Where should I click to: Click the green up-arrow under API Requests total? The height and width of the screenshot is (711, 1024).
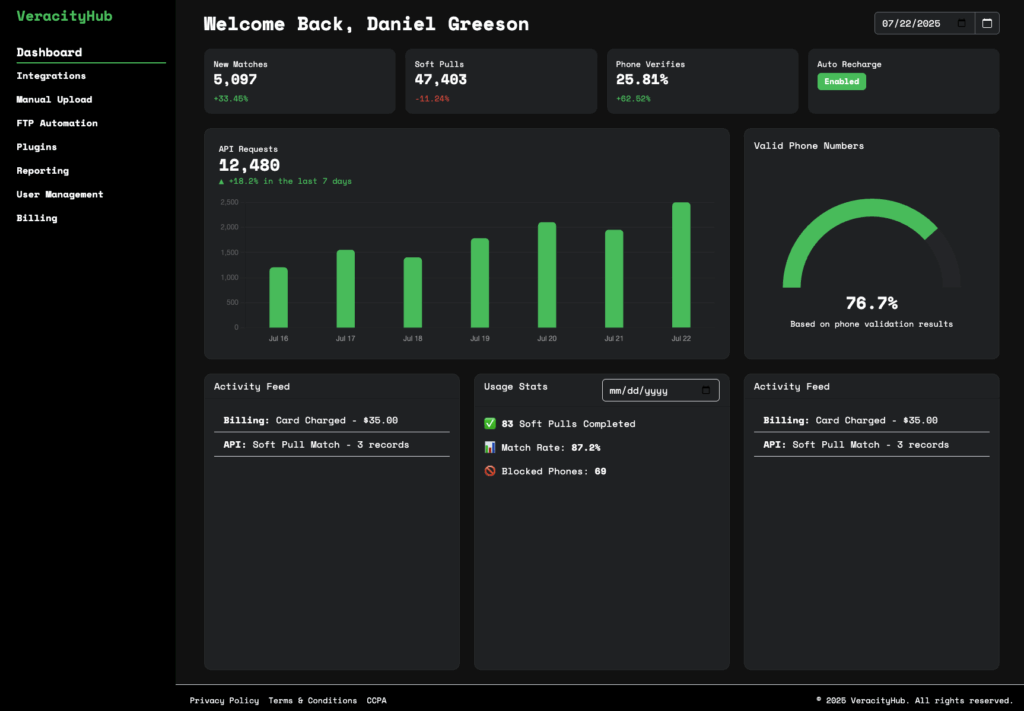222,182
